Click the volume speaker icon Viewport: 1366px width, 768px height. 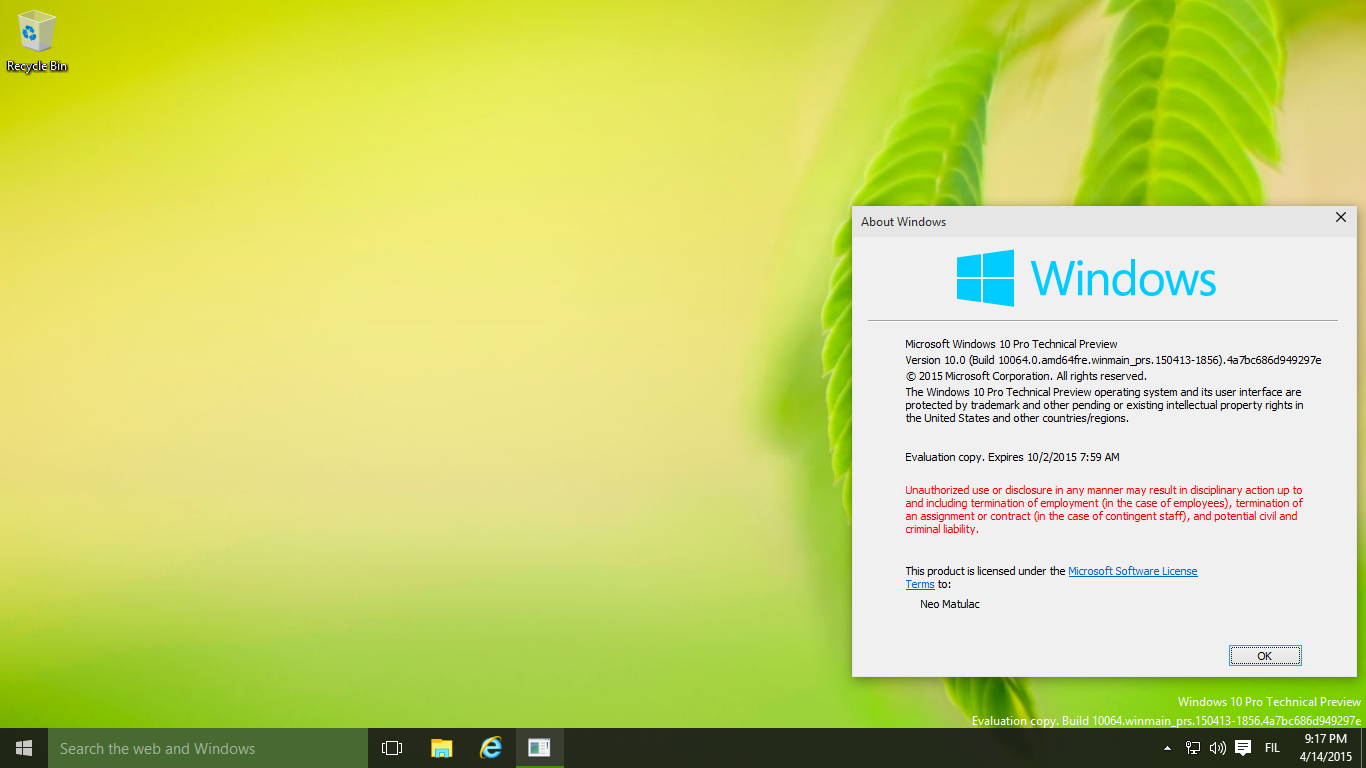point(1216,747)
